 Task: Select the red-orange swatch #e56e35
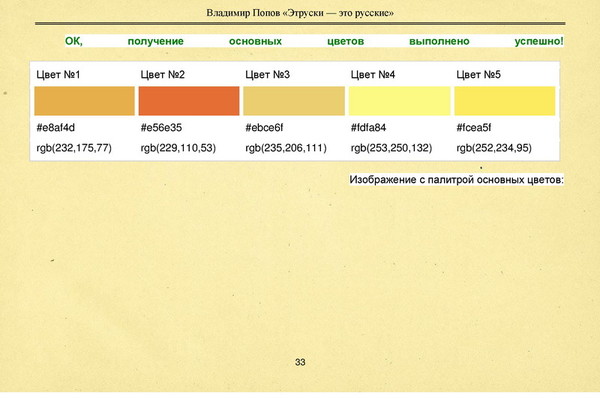pyautogui.click(x=189, y=101)
